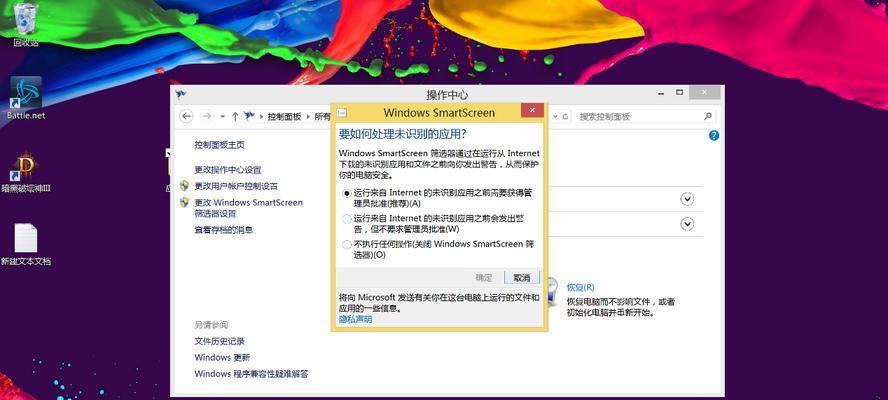The height and width of the screenshot is (400, 888).
Task: Minimize the 操作中心 window
Action: (661, 92)
